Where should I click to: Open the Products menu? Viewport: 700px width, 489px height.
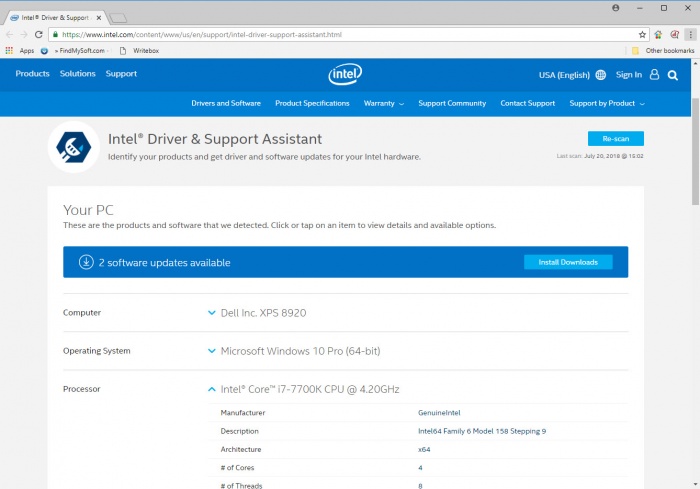(x=33, y=74)
